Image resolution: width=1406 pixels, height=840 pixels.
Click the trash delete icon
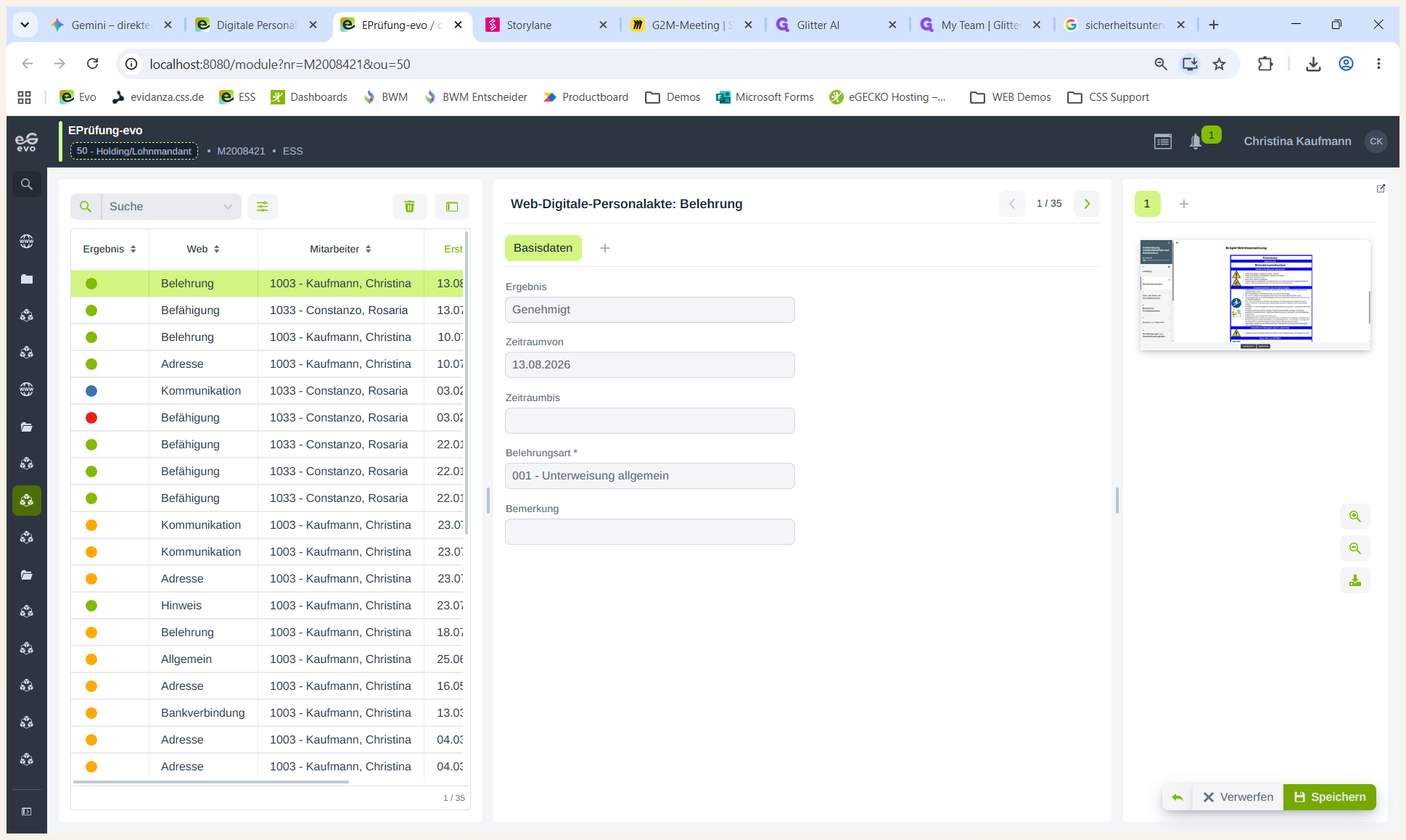coord(409,207)
